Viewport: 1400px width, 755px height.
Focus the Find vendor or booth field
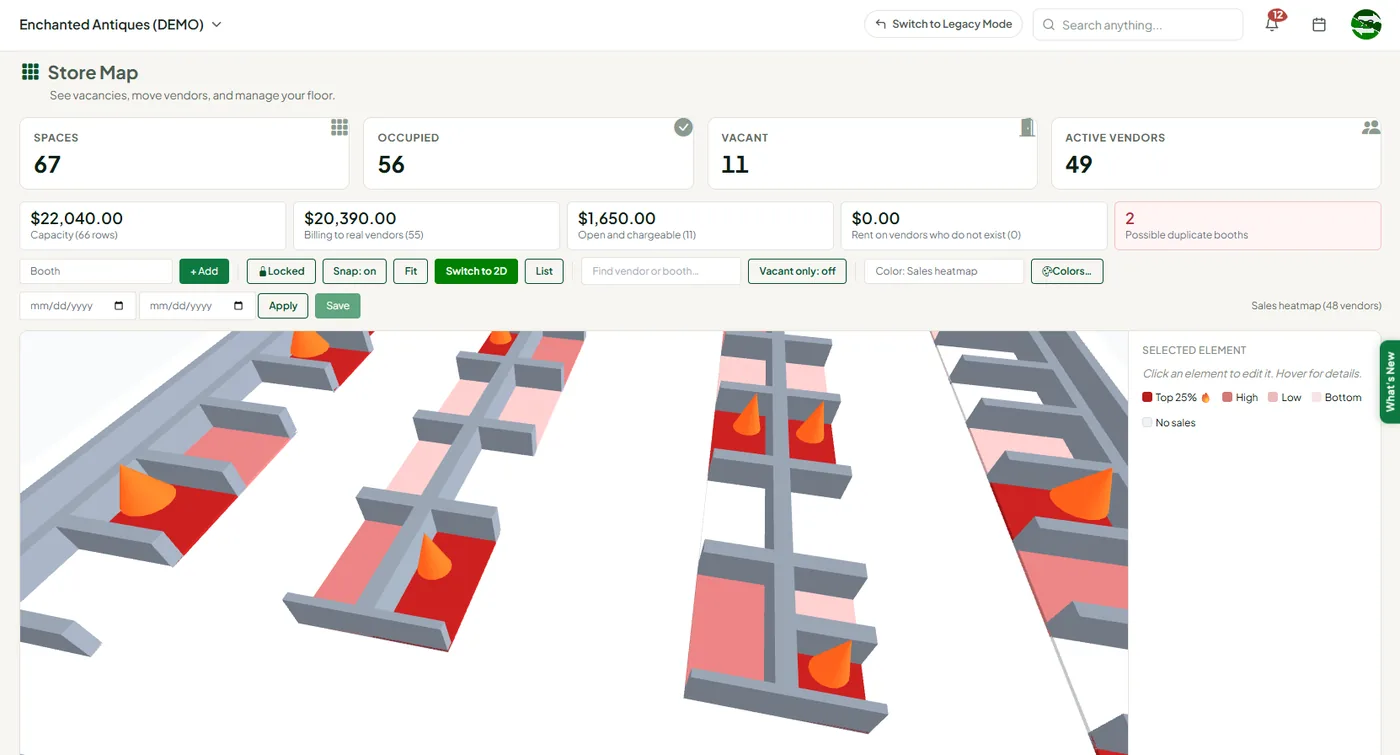coord(661,271)
